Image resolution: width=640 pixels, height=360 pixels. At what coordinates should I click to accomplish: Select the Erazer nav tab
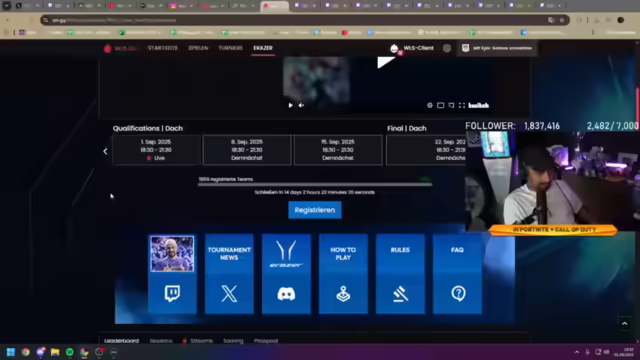pyautogui.click(x=263, y=48)
